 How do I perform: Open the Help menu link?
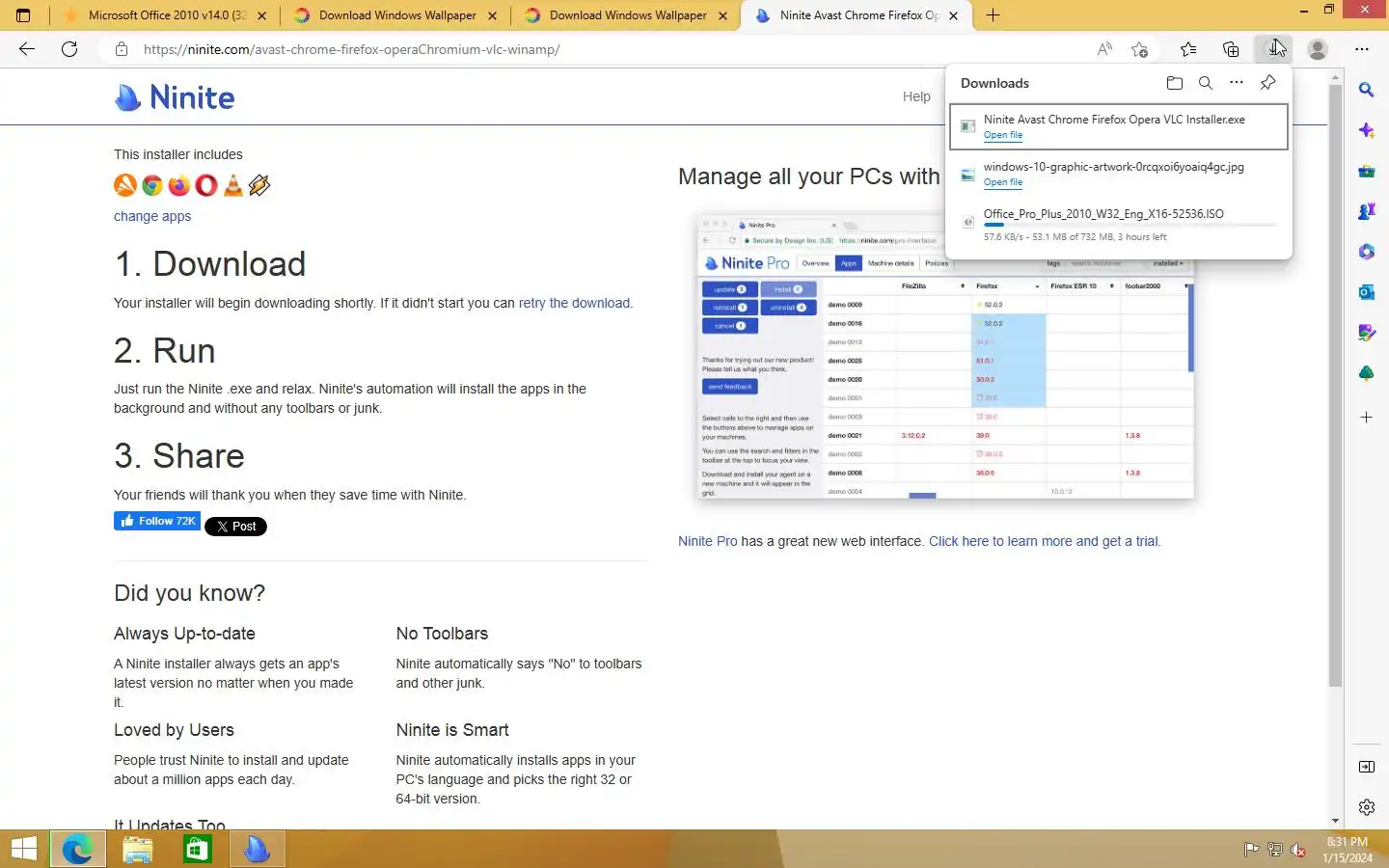coord(916,96)
